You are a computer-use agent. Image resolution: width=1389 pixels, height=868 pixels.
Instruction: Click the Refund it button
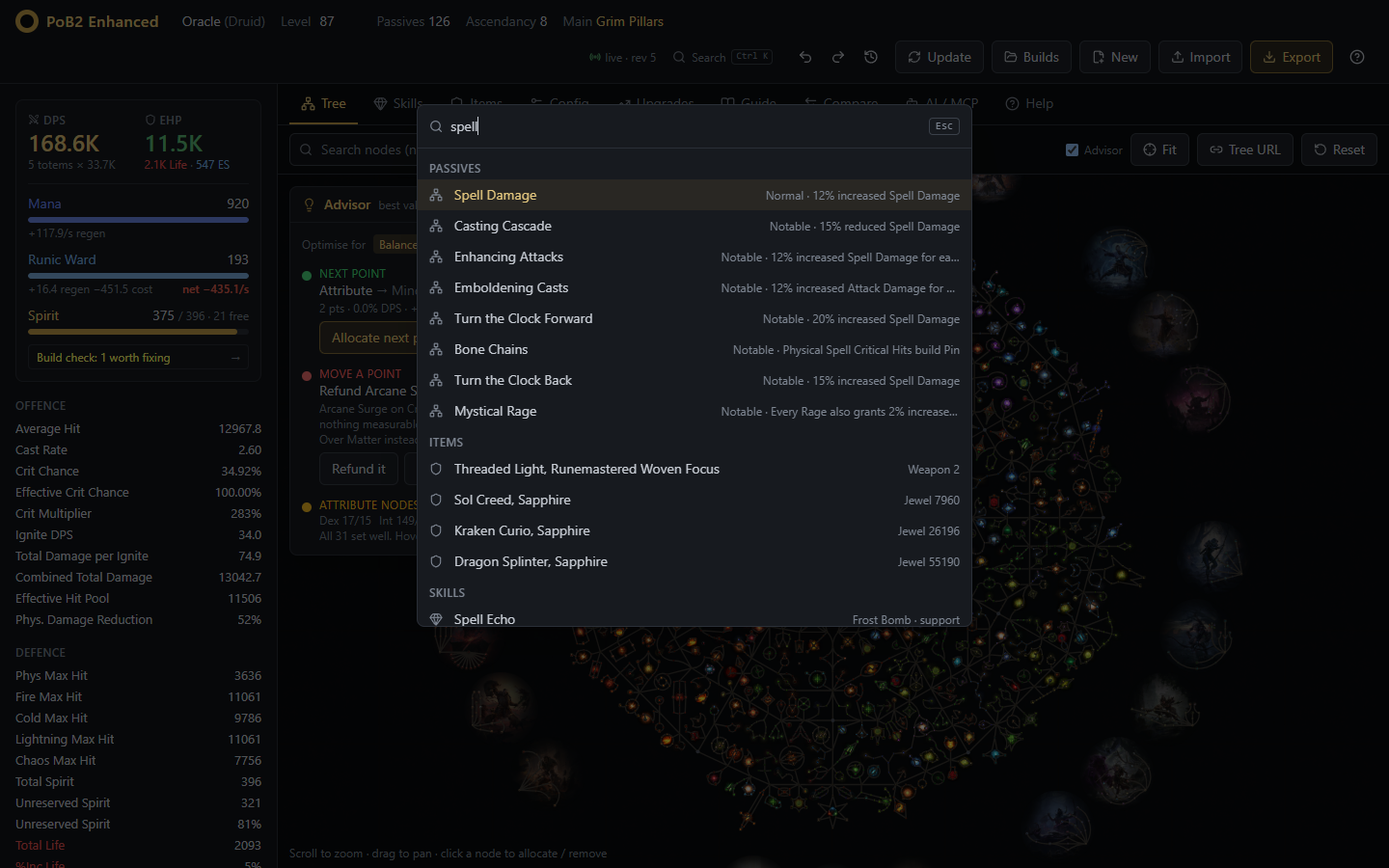(x=359, y=469)
